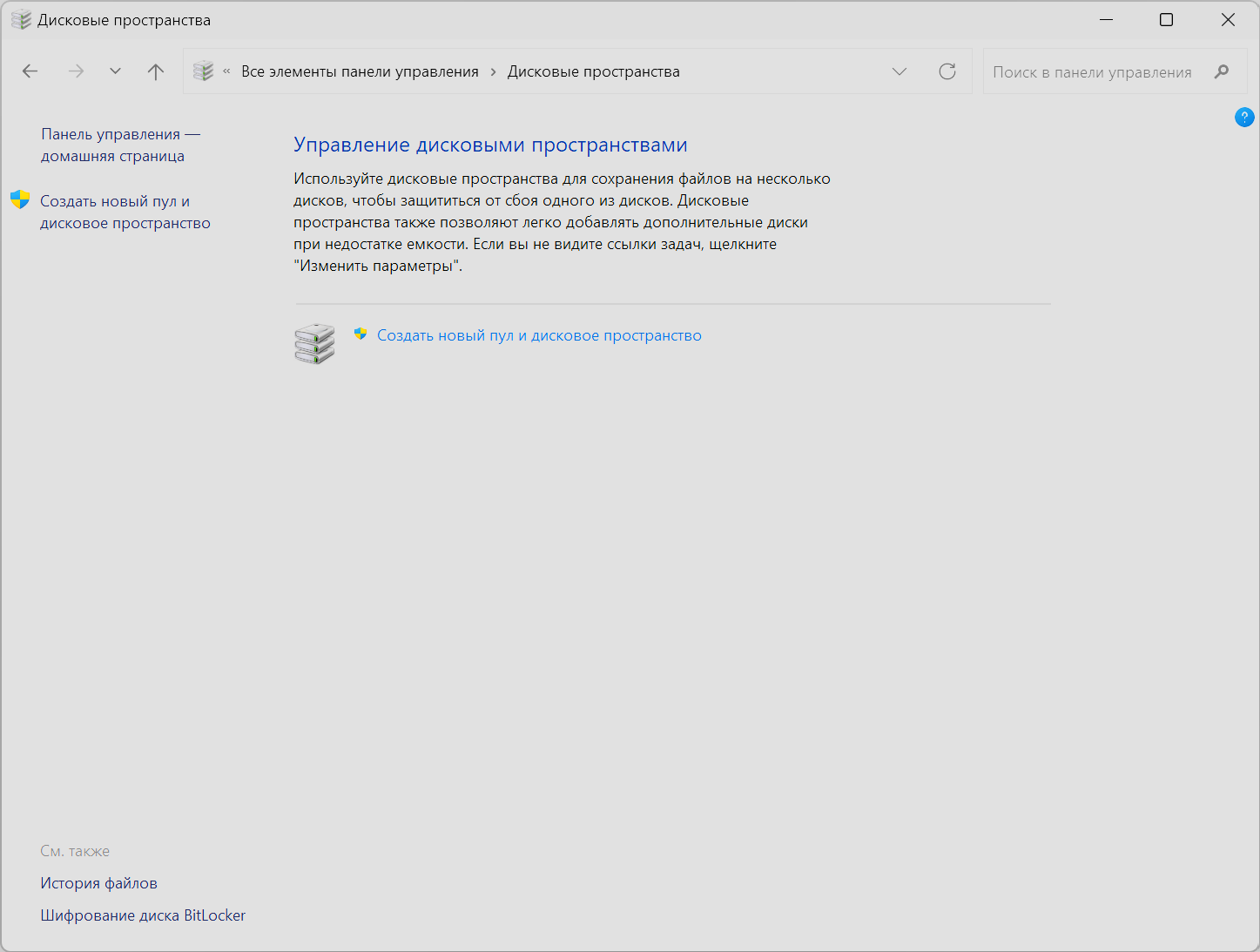Click the "Дисковые пространства" breadcrumb item
1260x952 pixels.
[593, 71]
